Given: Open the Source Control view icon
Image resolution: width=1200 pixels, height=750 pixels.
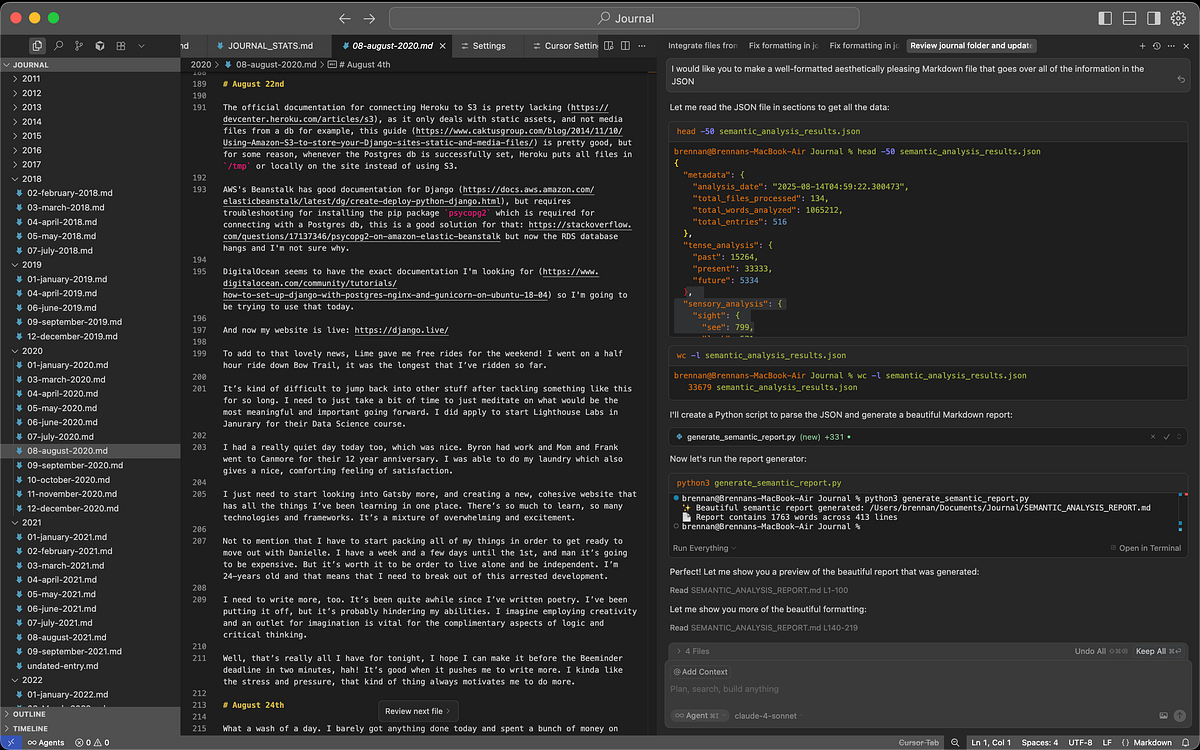Looking at the screenshot, I should pos(80,46).
